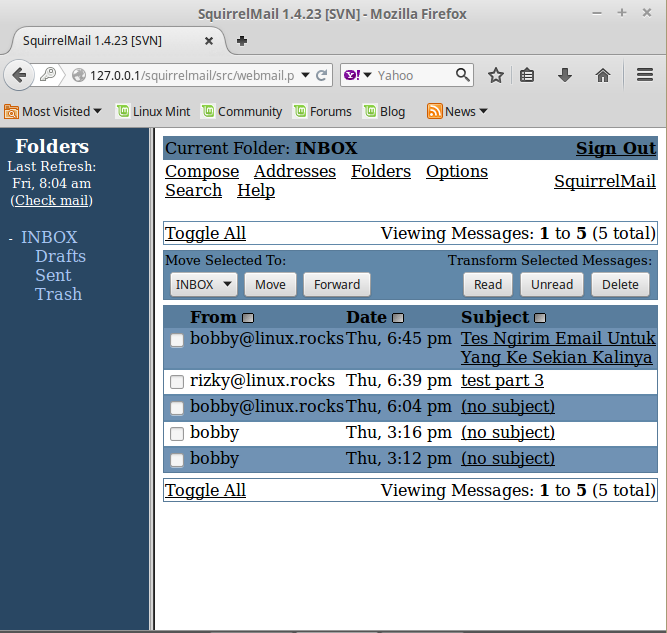
Task: Click the Delete button
Action: pos(620,284)
